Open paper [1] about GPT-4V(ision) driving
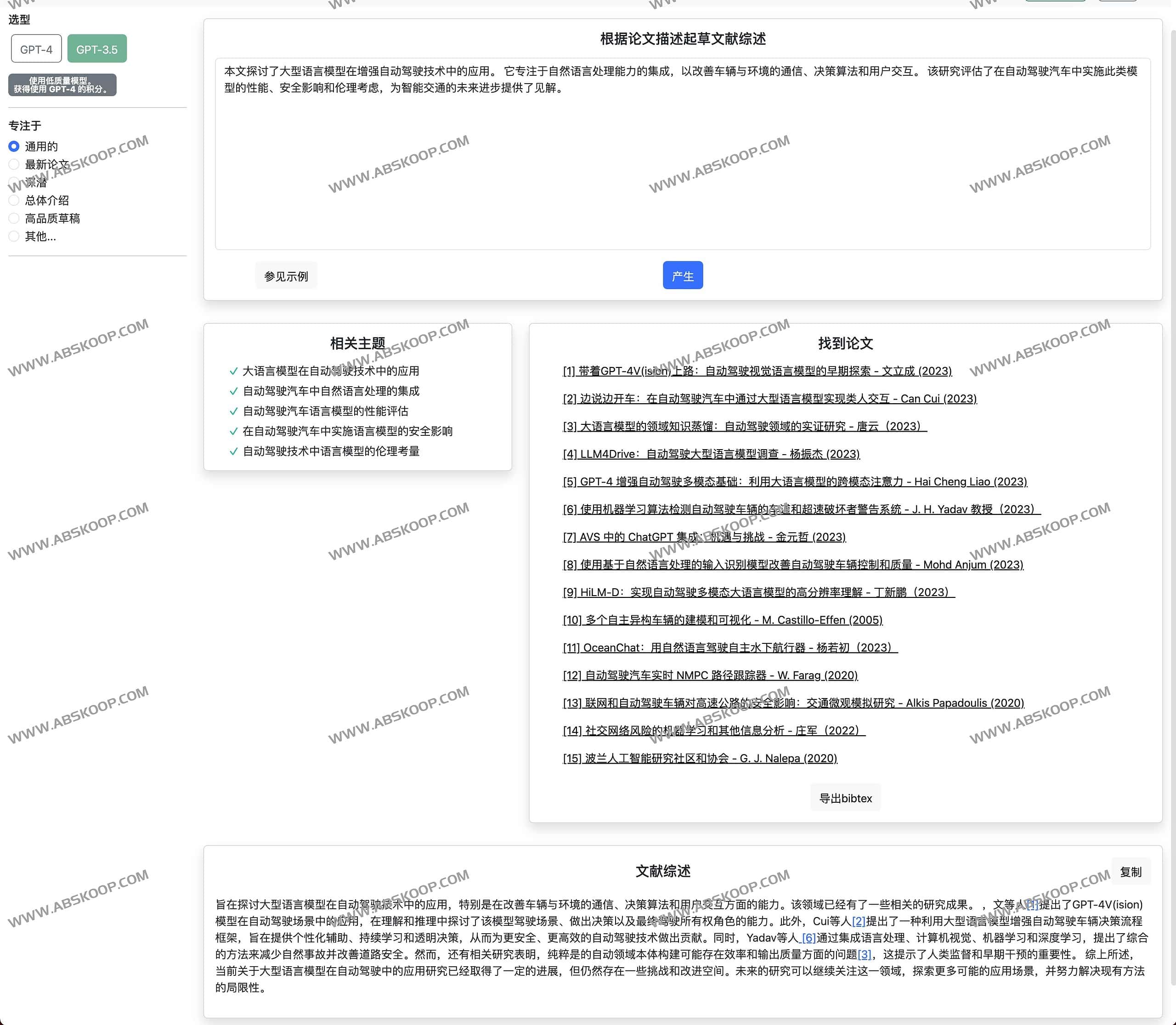Image resolution: width=1176 pixels, height=1025 pixels. click(757, 371)
